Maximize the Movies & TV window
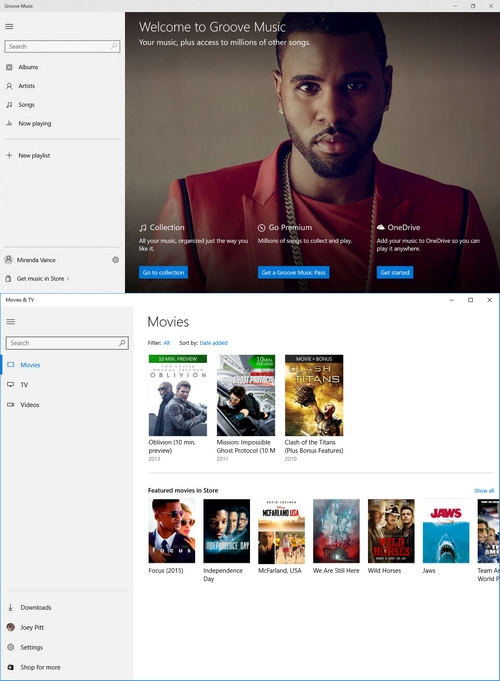The image size is (500, 681). point(470,300)
